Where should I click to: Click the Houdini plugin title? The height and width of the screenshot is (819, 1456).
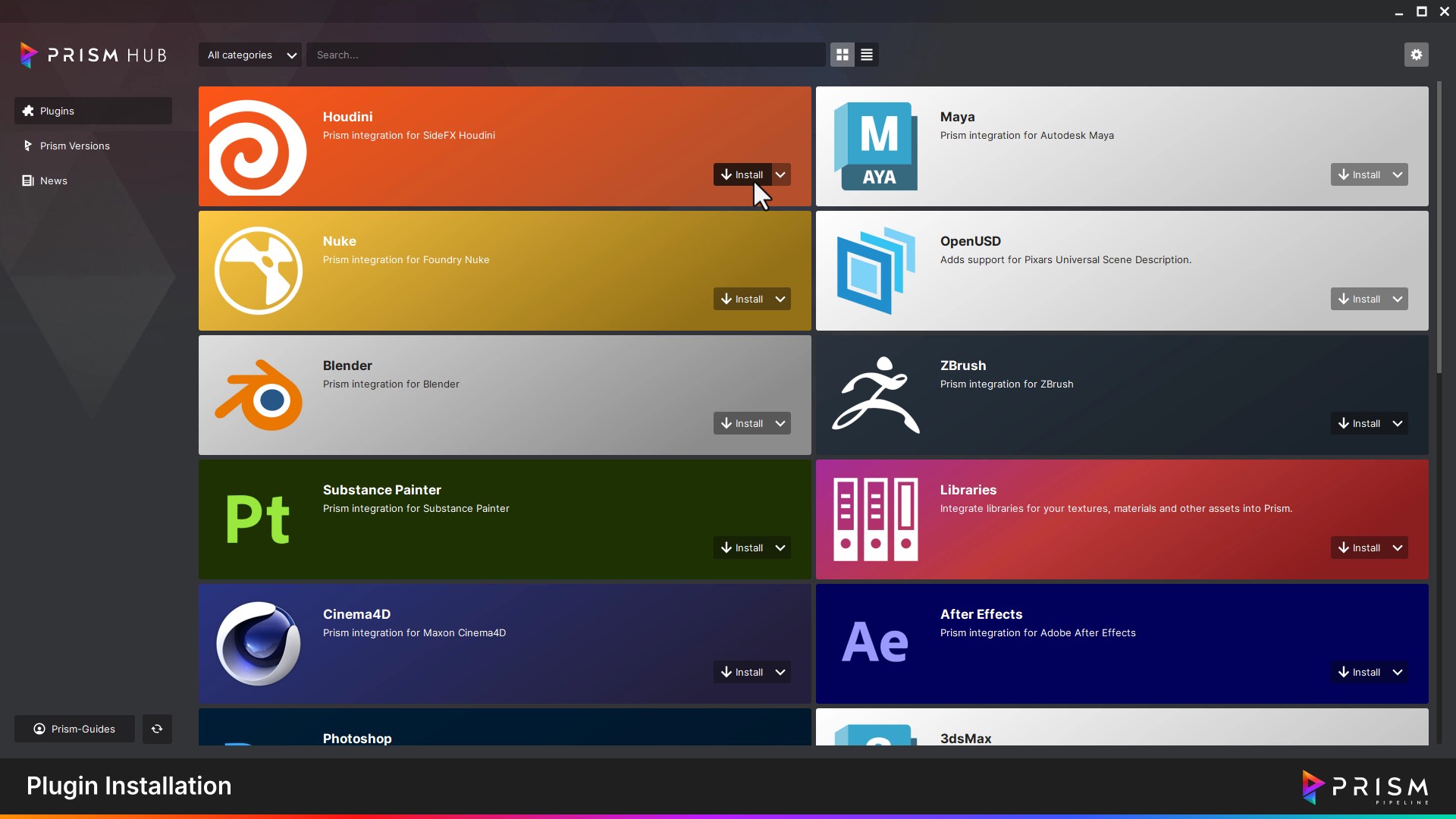(347, 117)
